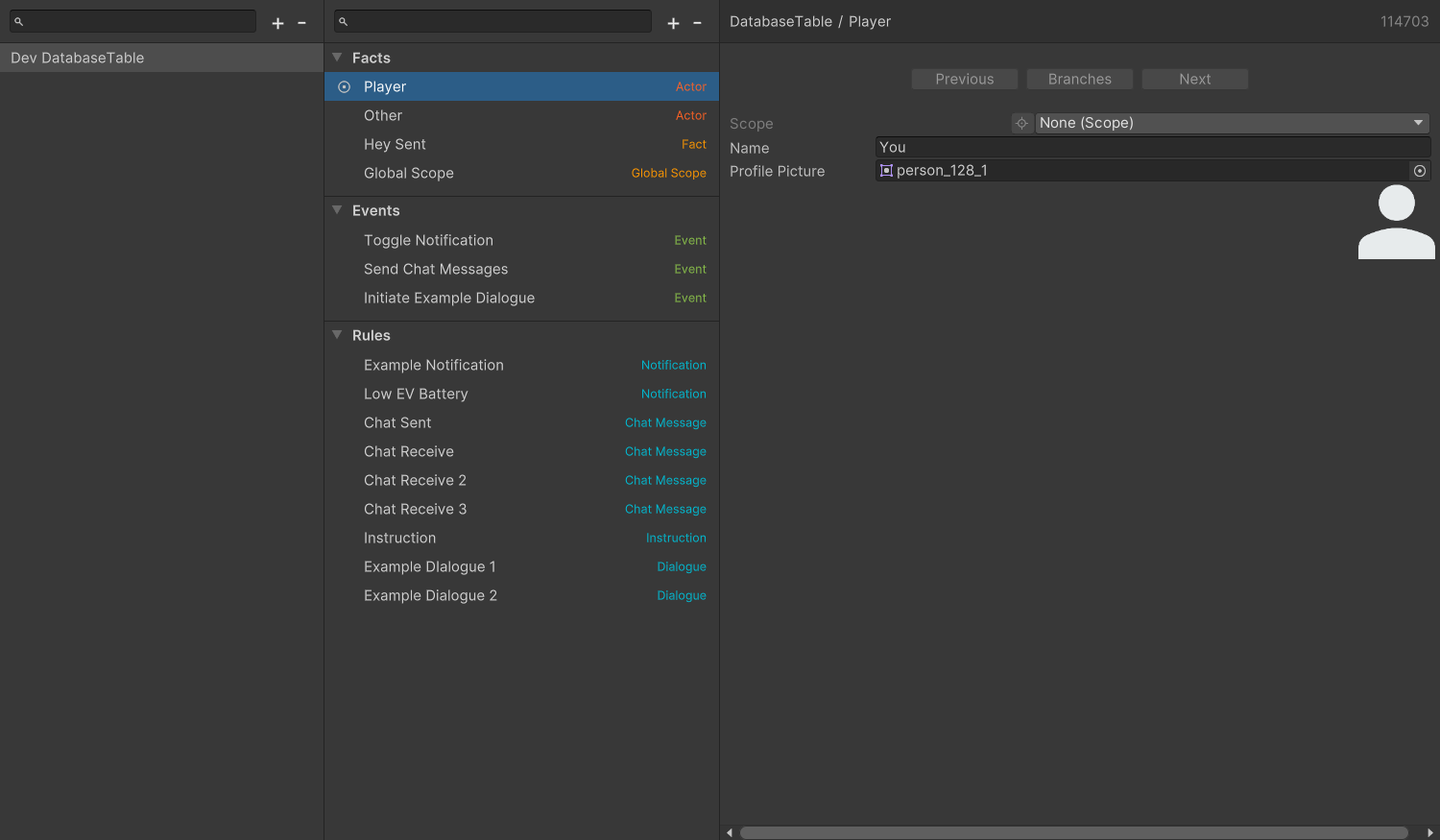
Task: Select the Example Dialogue 2 rule
Action: [x=521, y=595]
